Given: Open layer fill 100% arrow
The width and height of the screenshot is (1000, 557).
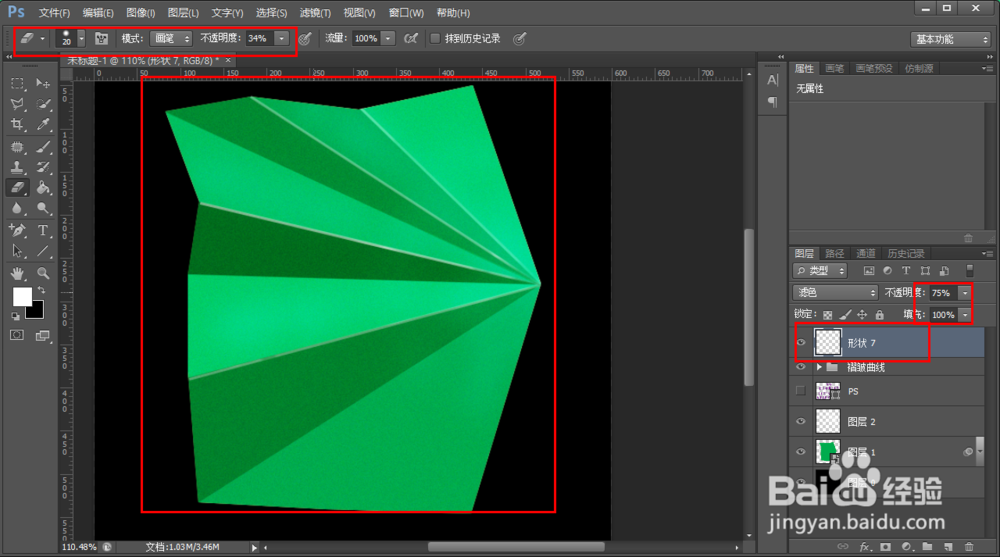Looking at the screenshot, I should click(965, 315).
